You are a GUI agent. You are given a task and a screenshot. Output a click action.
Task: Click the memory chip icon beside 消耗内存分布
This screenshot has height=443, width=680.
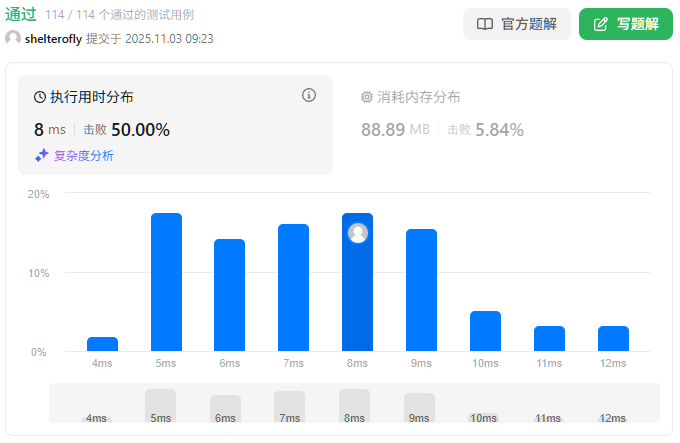367,97
